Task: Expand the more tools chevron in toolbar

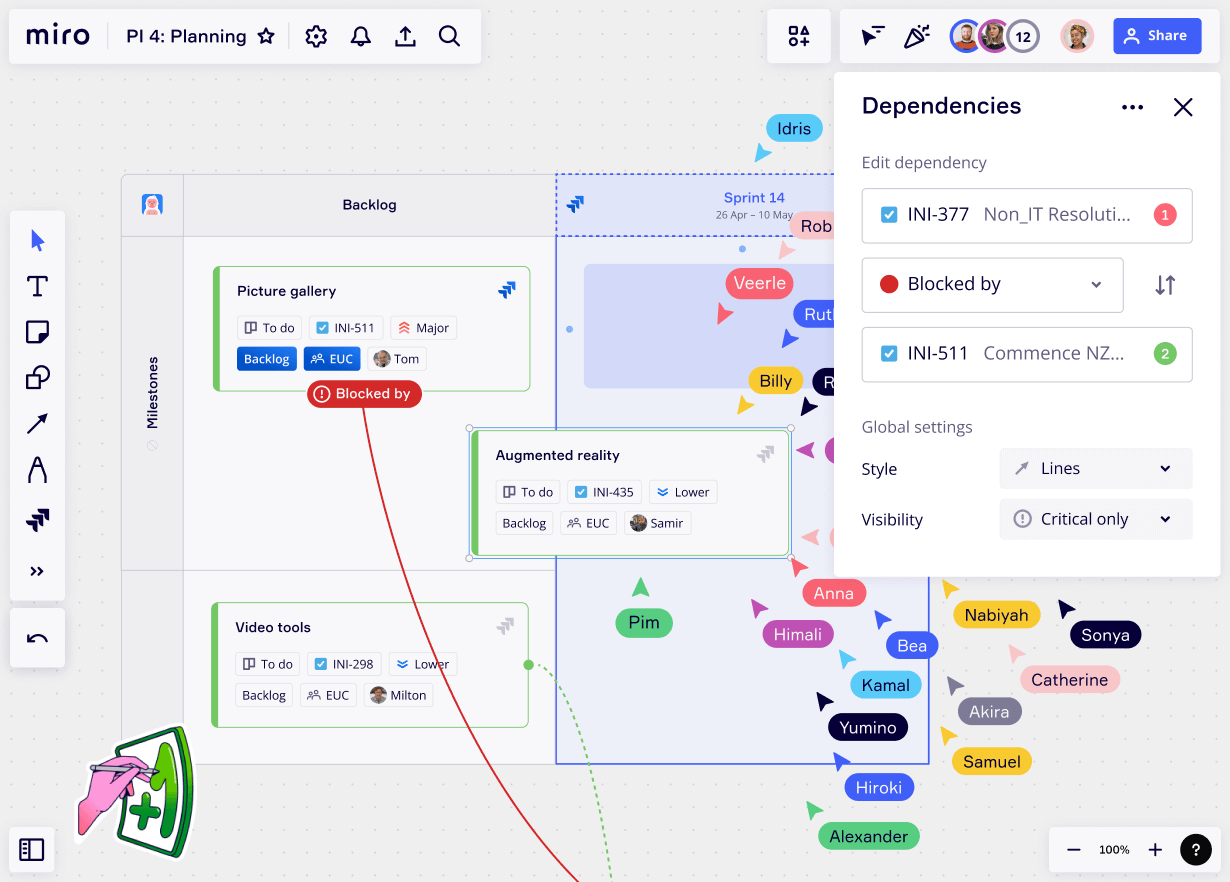Action: point(37,570)
